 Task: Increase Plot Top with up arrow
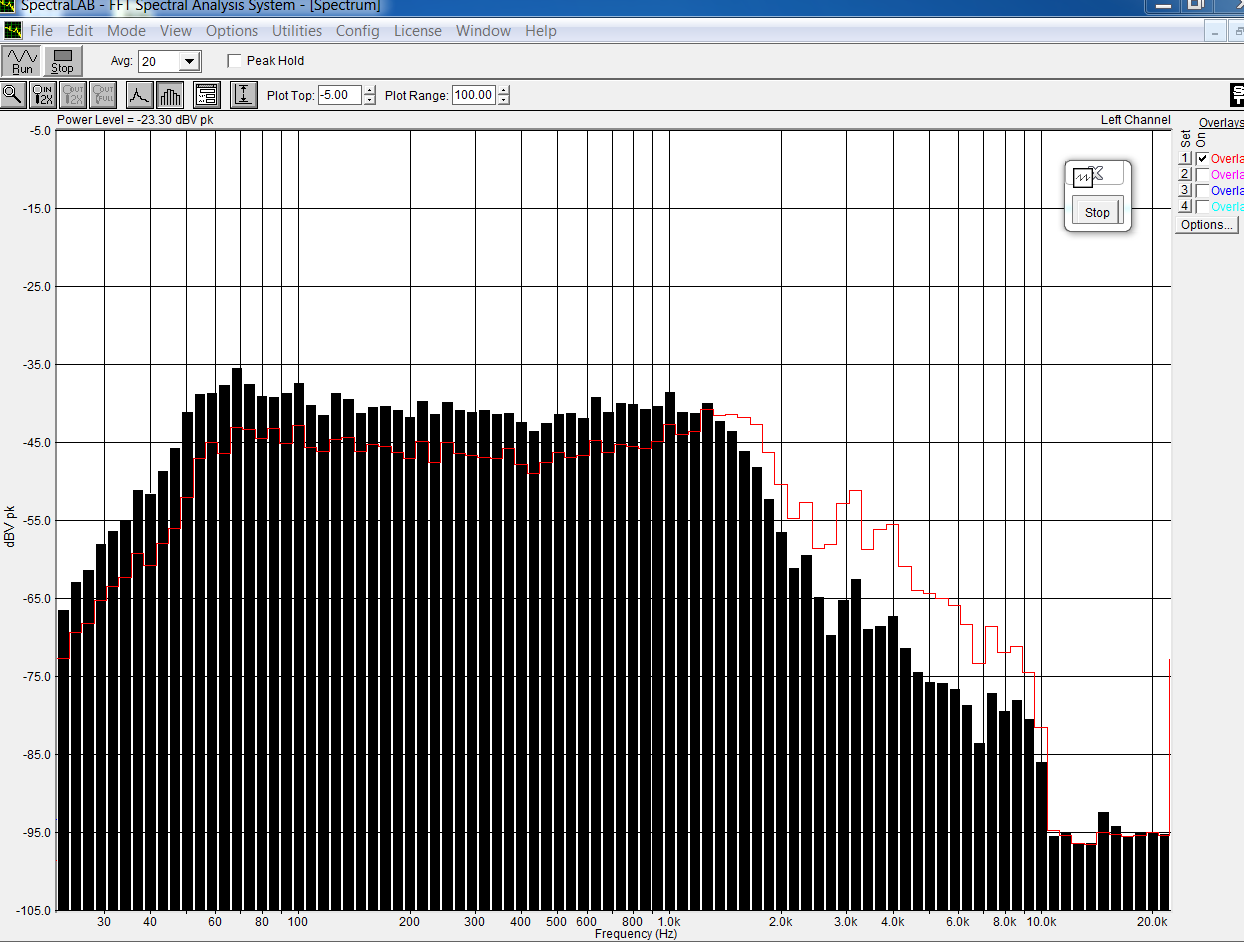[370, 91]
